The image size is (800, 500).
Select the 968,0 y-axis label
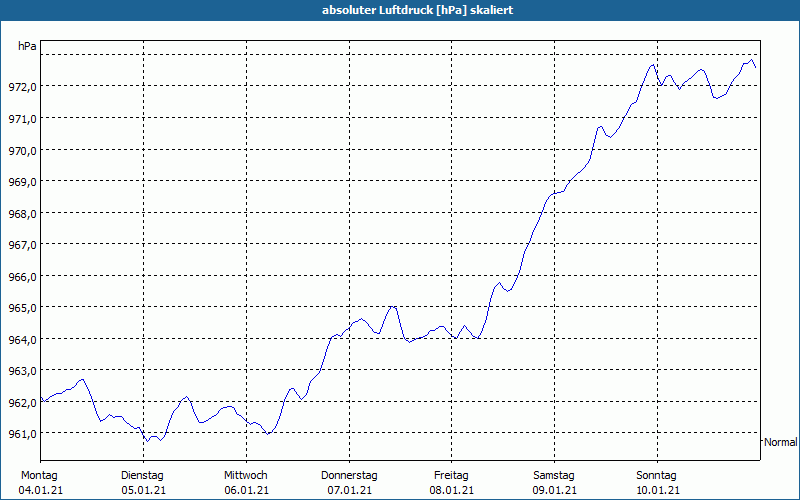[x=22, y=214]
